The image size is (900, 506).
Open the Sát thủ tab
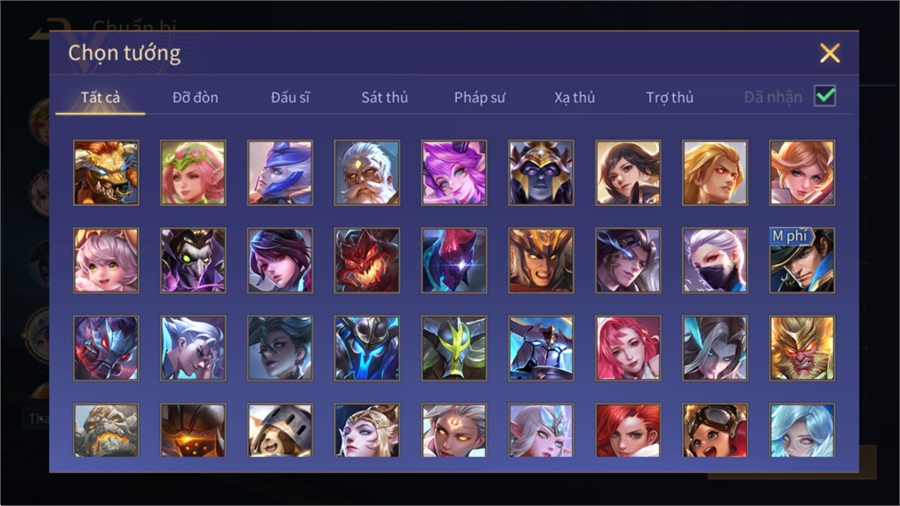pos(385,98)
